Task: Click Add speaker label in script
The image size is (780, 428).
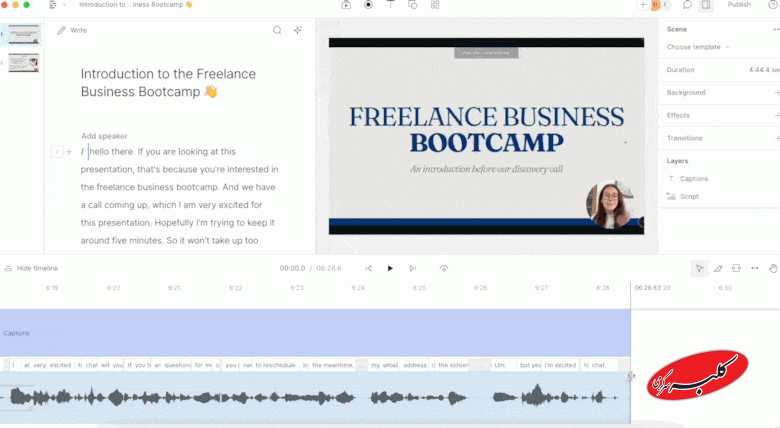Action: click(104, 136)
